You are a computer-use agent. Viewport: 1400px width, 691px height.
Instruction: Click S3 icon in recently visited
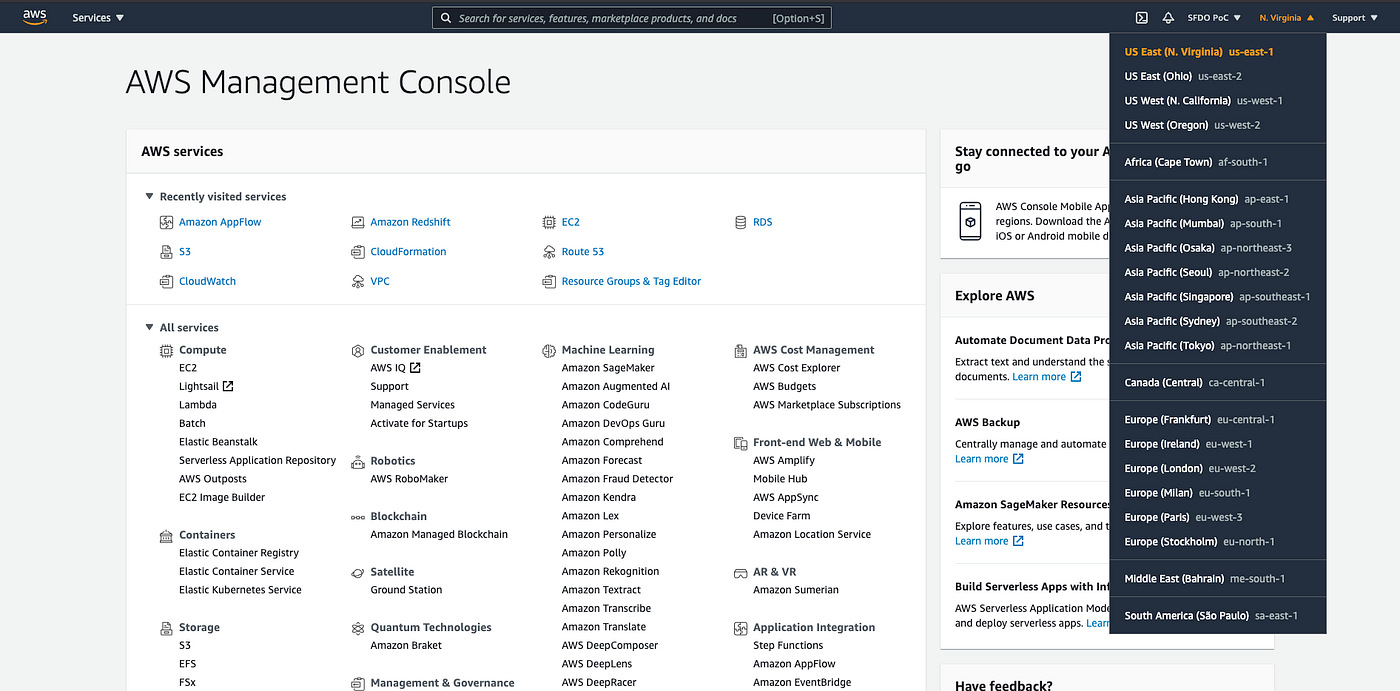pyautogui.click(x=167, y=252)
